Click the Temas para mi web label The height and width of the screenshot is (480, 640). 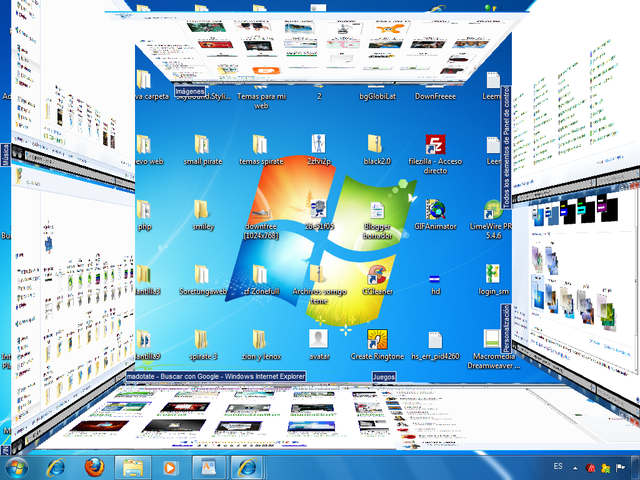pyautogui.click(x=261, y=101)
